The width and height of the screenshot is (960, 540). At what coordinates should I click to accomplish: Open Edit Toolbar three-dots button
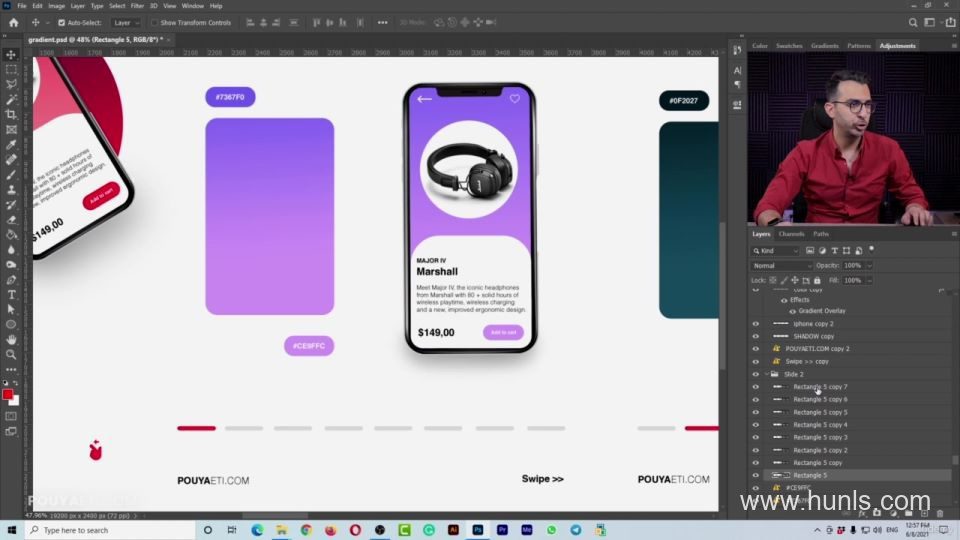(11, 370)
